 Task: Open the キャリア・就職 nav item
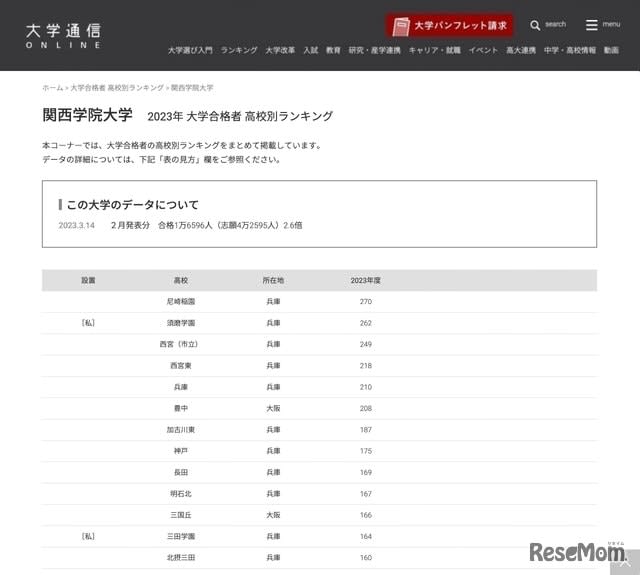435,50
